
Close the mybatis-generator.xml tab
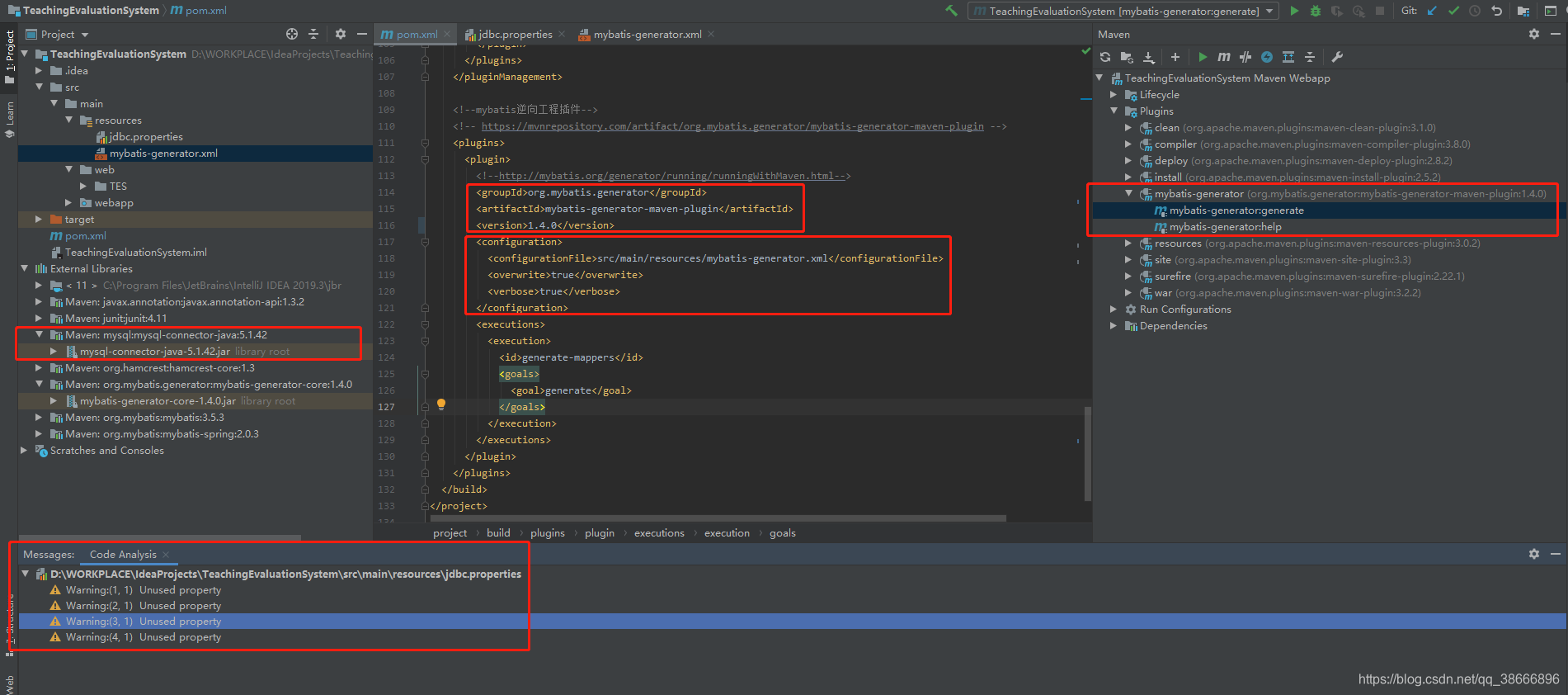point(711,34)
